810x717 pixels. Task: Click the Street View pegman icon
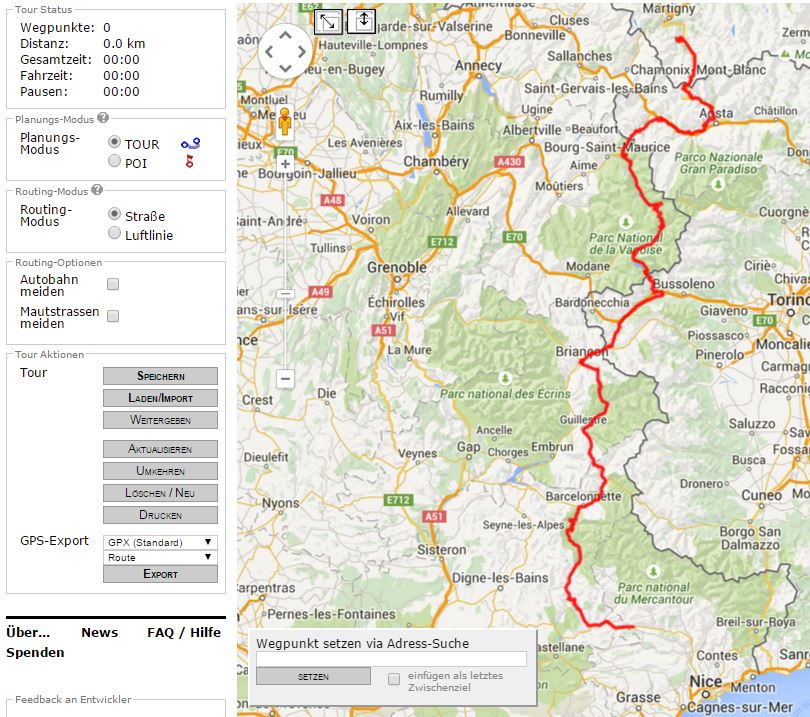tap(285, 123)
